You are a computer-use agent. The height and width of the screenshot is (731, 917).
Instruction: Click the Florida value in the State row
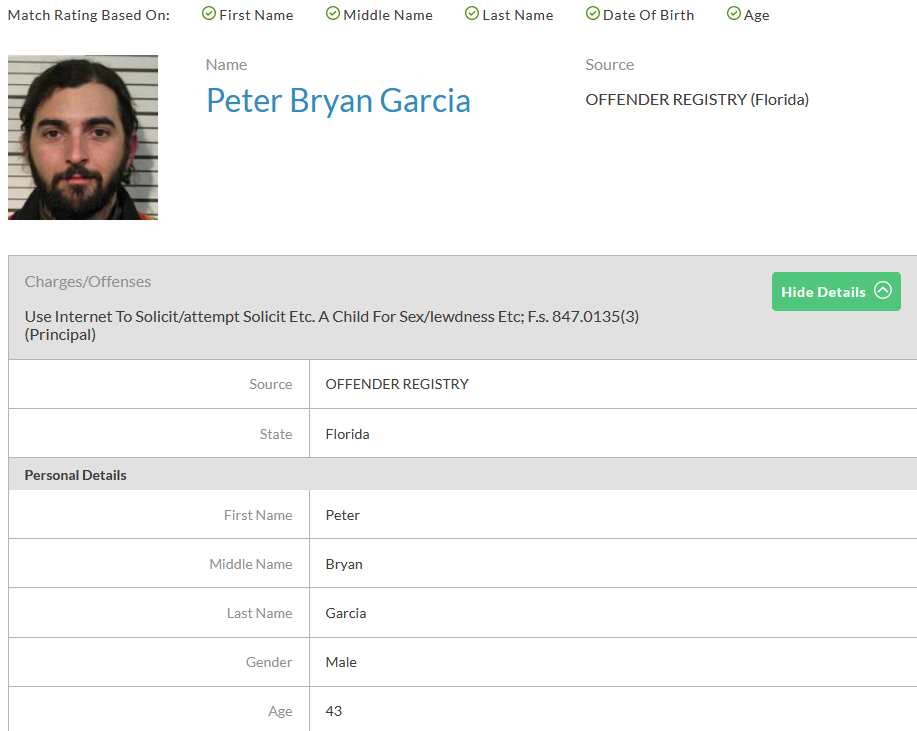[347, 434]
